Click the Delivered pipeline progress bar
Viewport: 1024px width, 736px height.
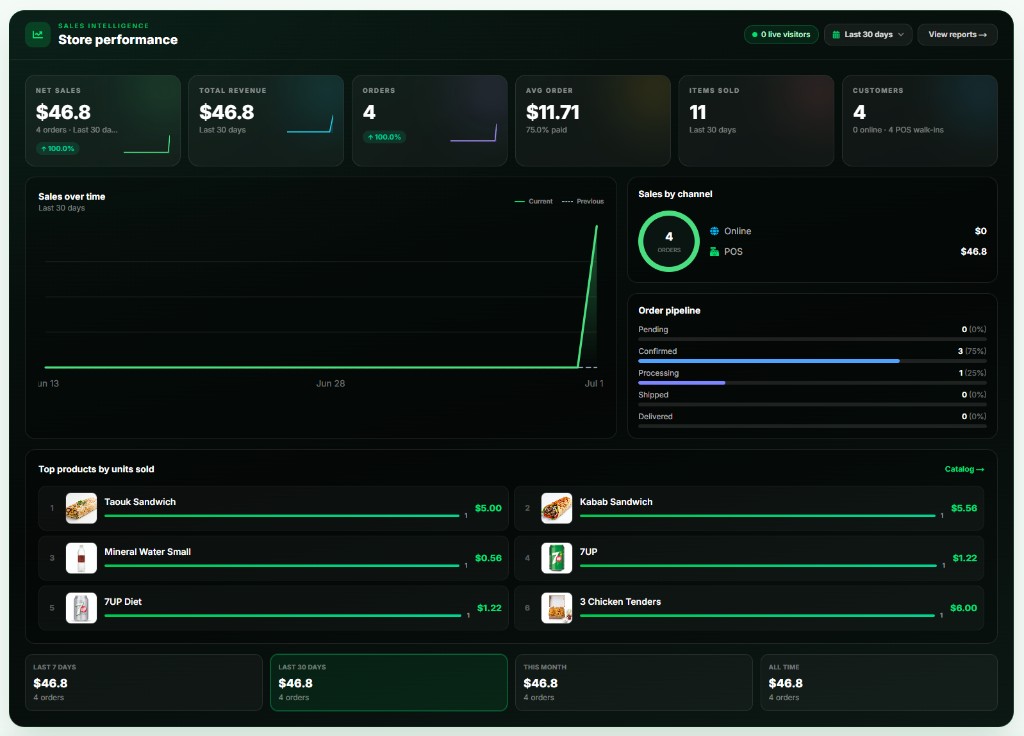pyautogui.click(x=812, y=426)
